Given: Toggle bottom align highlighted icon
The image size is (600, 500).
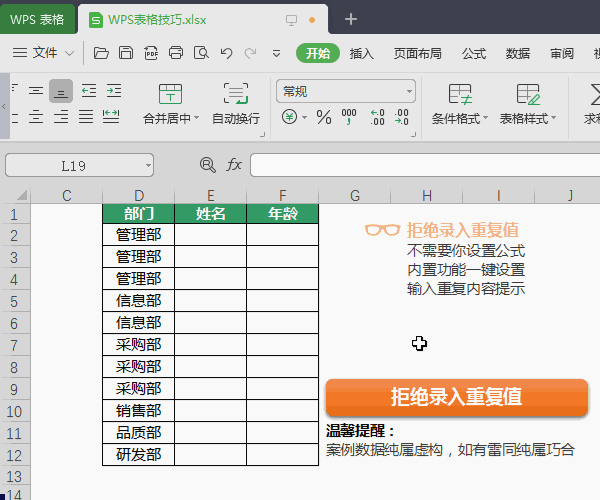Looking at the screenshot, I should (61, 91).
